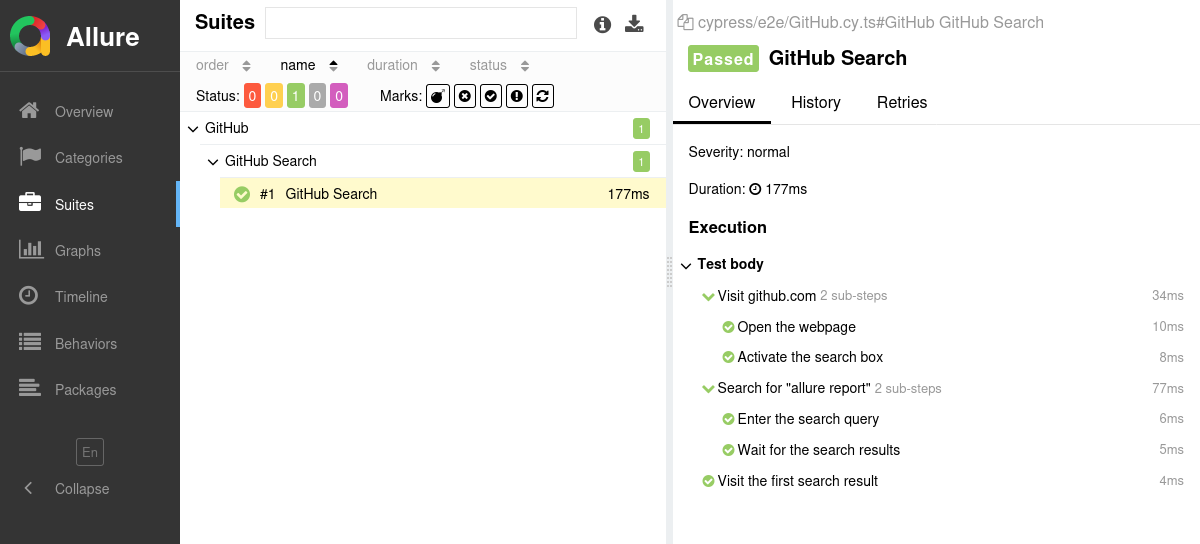The image size is (1200, 544).
Task: Go to Categories in the sidebar
Action: 88,158
